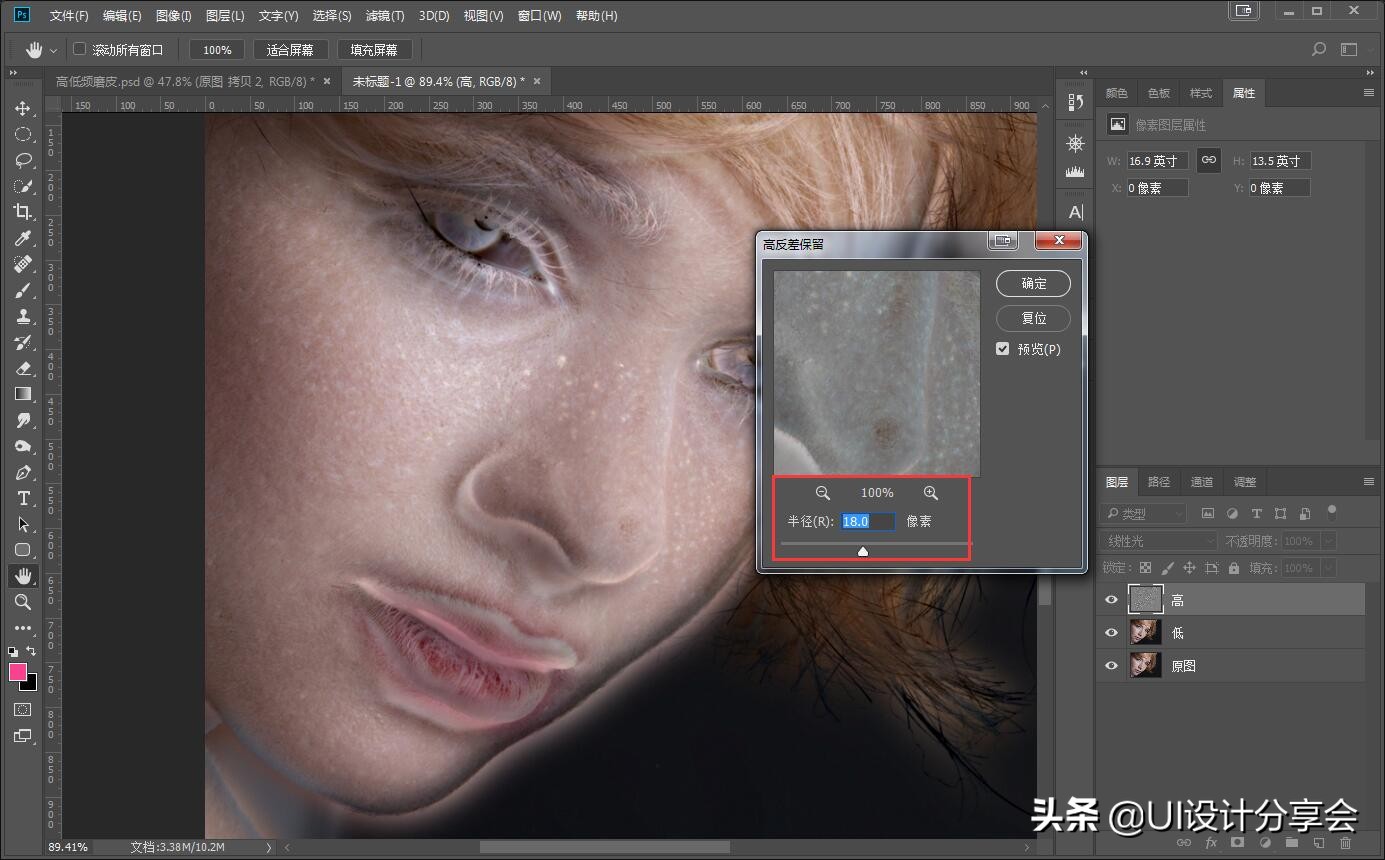Select the Move tool
Viewport: 1385px width, 860px height.
22,108
